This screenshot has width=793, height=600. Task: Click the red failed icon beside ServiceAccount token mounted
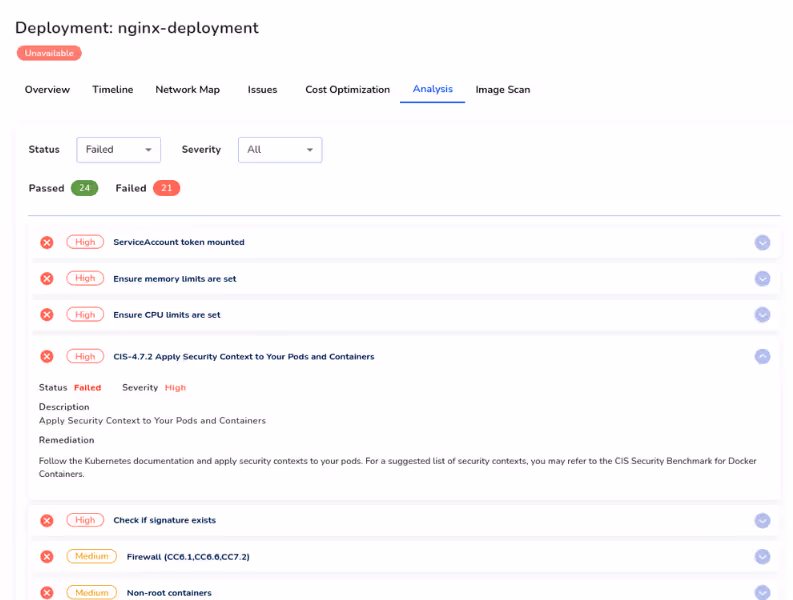click(x=47, y=242)
